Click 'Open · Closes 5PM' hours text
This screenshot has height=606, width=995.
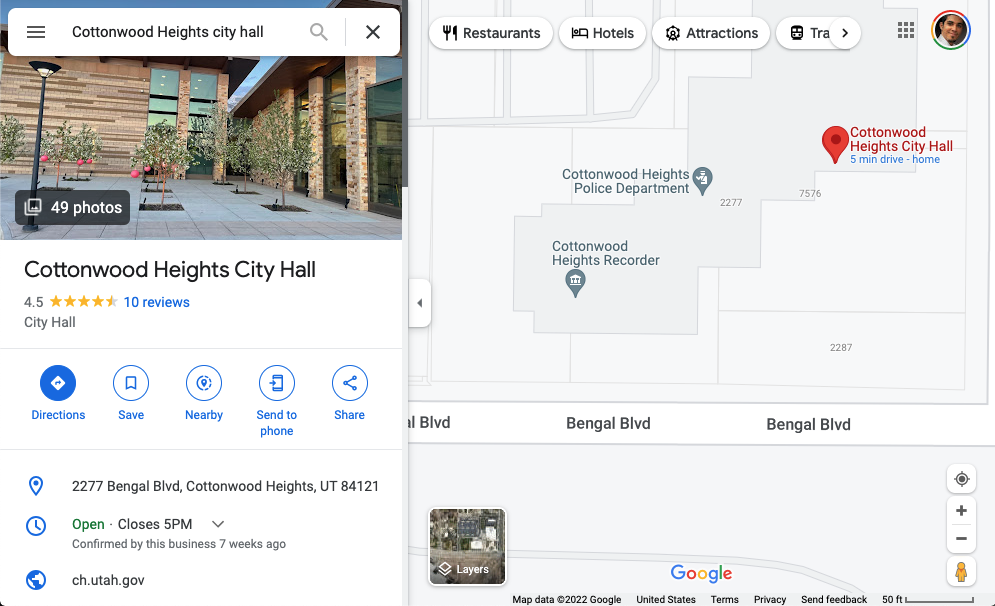pos(132,524)
